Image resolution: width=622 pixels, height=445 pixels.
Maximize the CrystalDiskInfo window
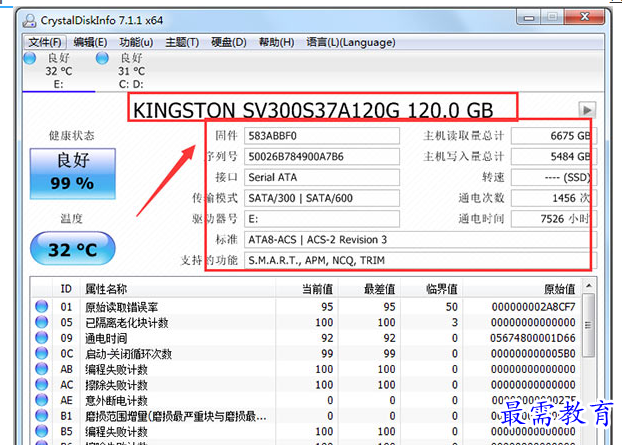tap(552, 17)
